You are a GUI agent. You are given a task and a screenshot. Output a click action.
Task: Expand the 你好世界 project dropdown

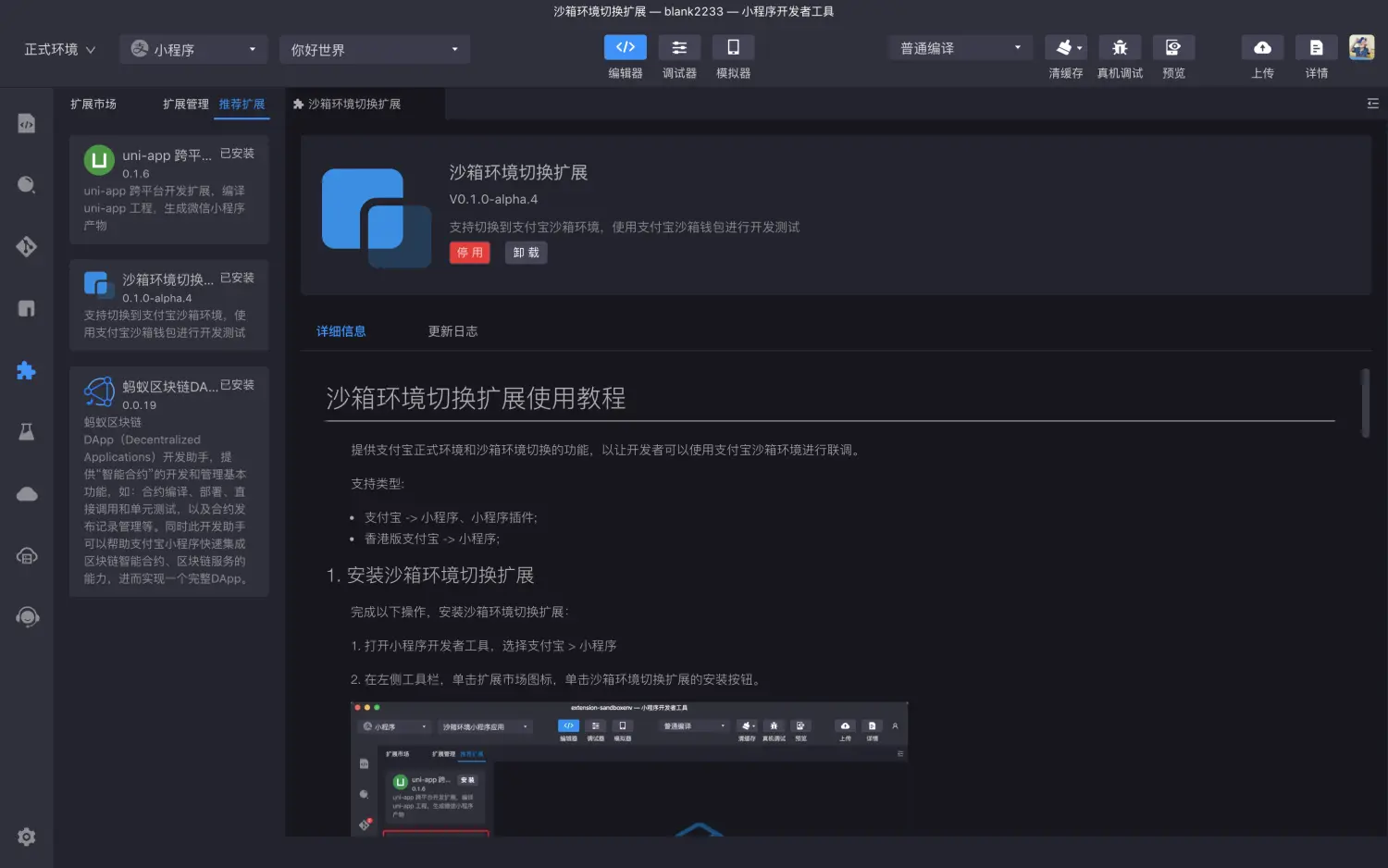click(x=375, y=49)
